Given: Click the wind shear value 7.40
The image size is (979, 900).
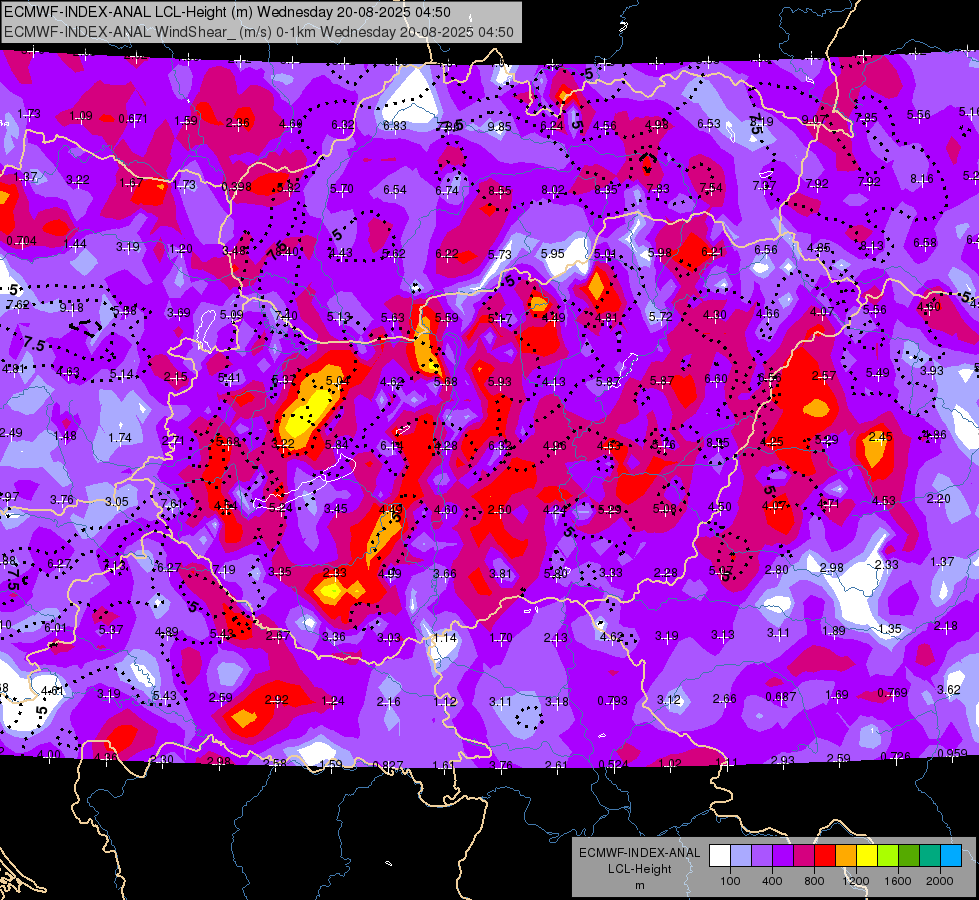Looking at the screenshot, I should click(x=286, y=315).
